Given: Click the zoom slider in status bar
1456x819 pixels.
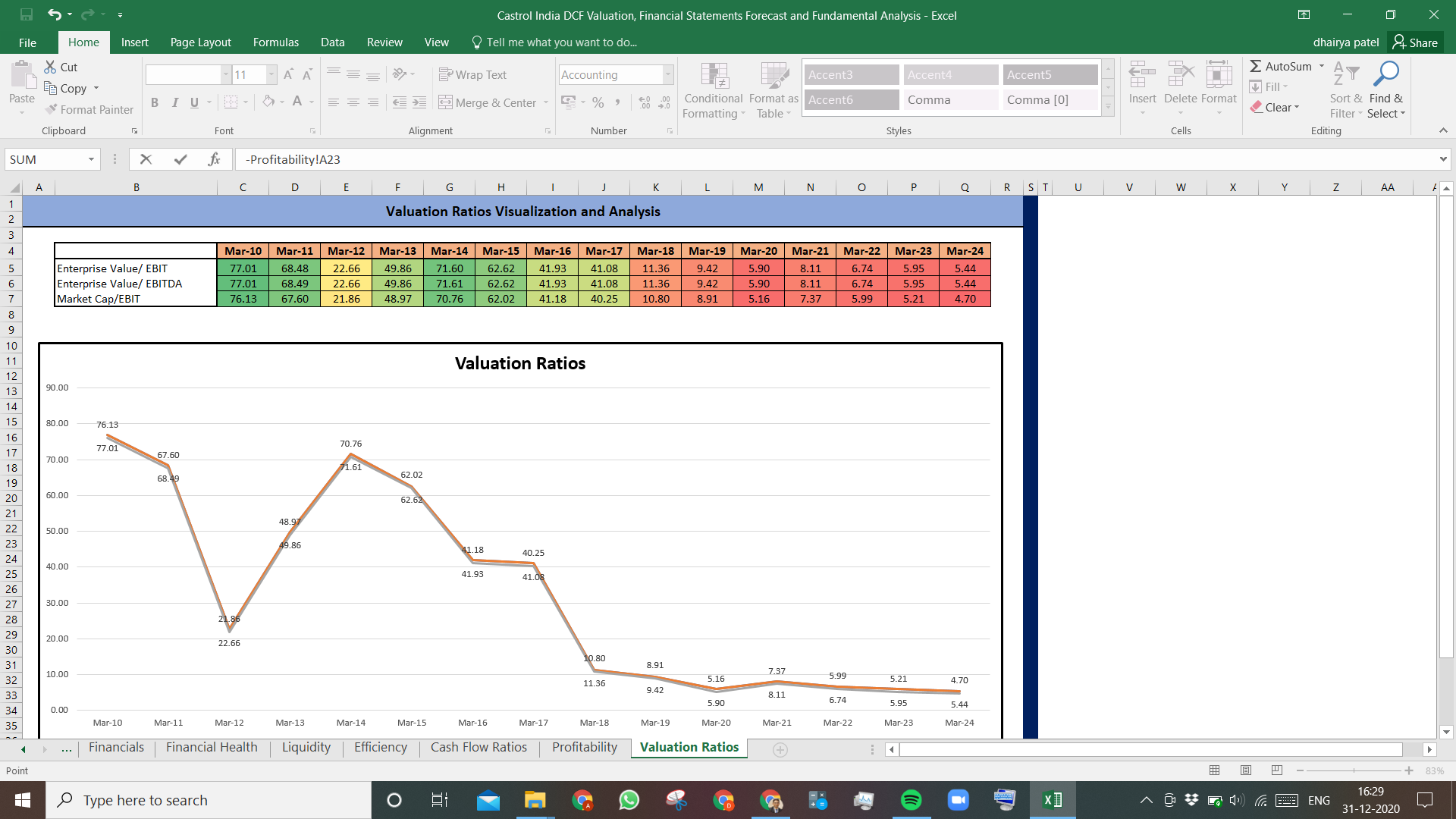Looking at the screenshot, I should [x=1354, y=770].
